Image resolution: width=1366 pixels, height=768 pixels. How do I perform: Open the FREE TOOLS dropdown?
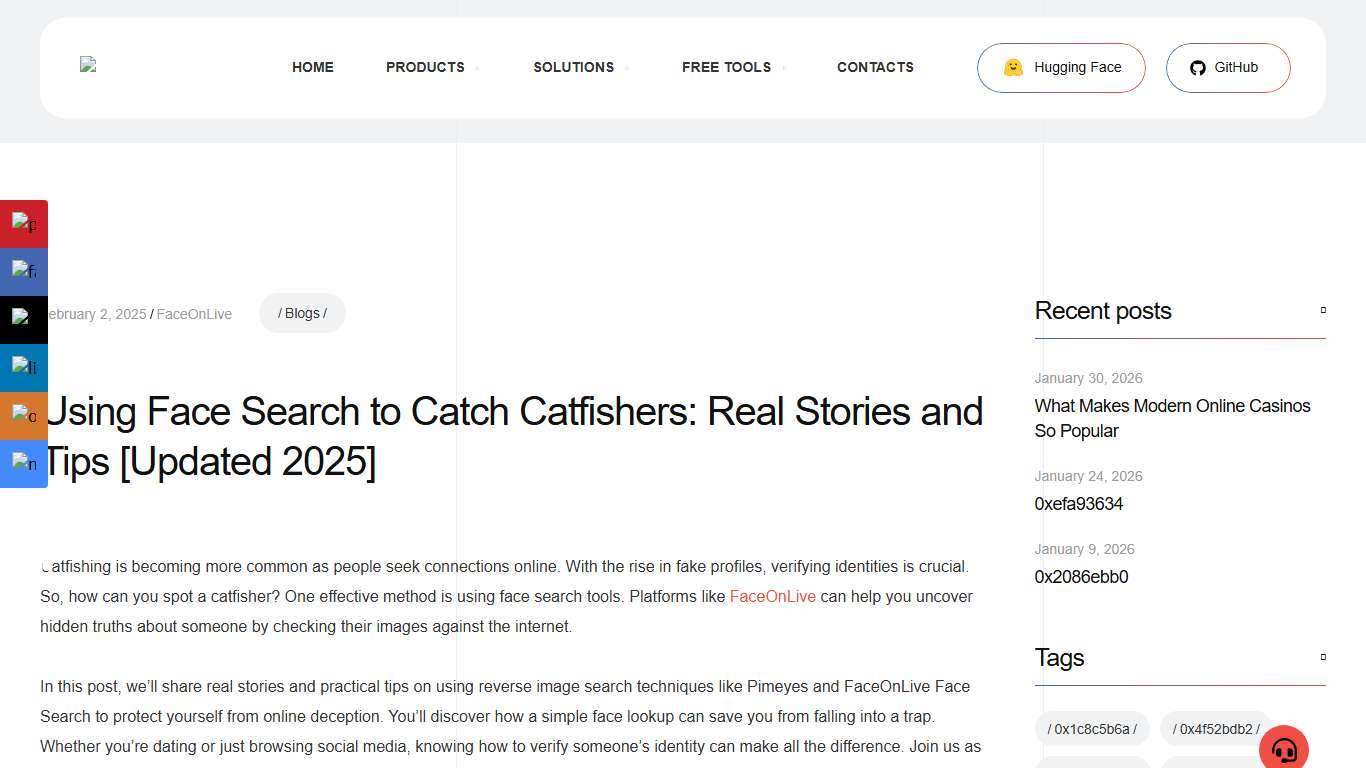point(726,67)
